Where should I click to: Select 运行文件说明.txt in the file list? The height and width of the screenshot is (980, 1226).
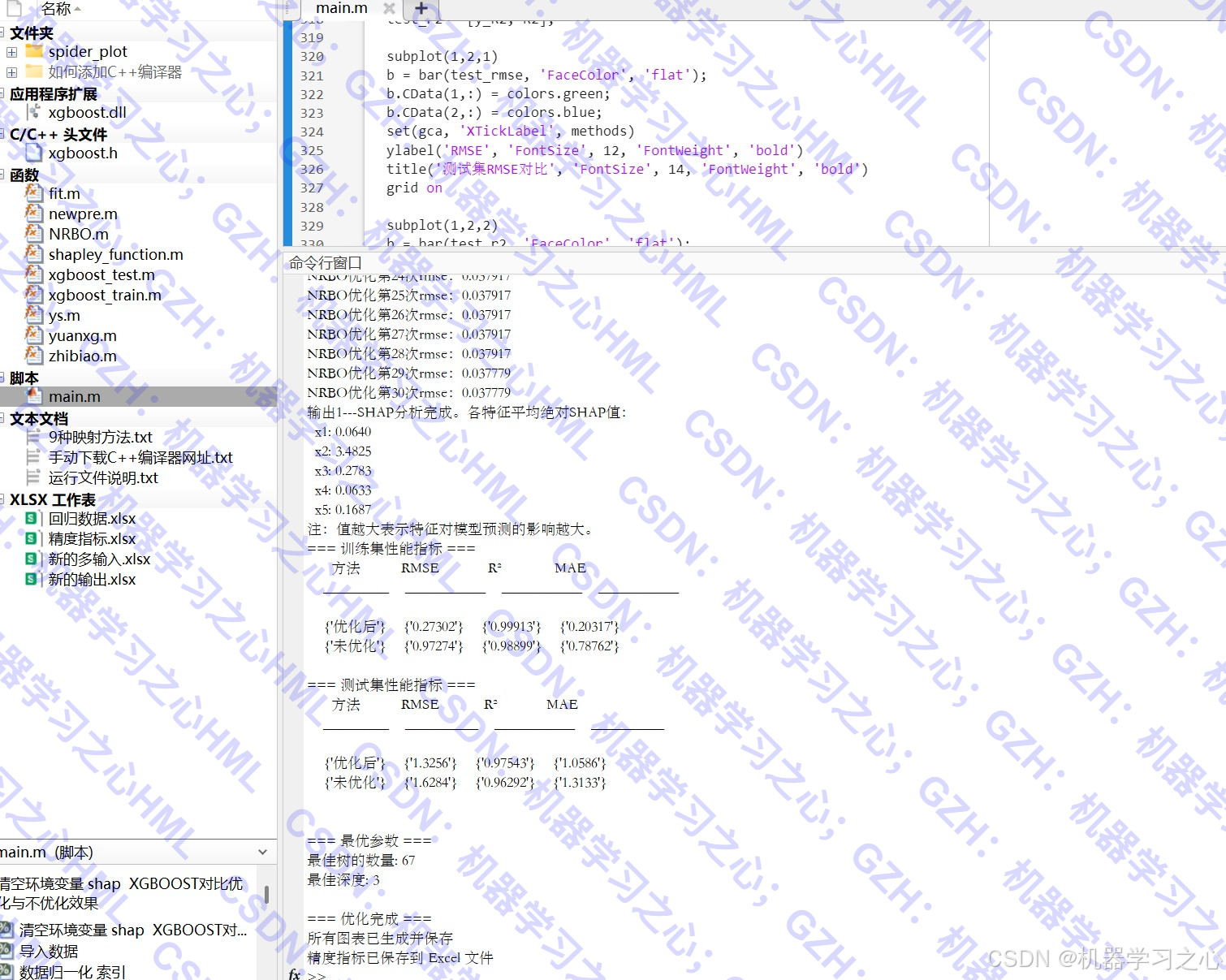click(x=103, y=477)
